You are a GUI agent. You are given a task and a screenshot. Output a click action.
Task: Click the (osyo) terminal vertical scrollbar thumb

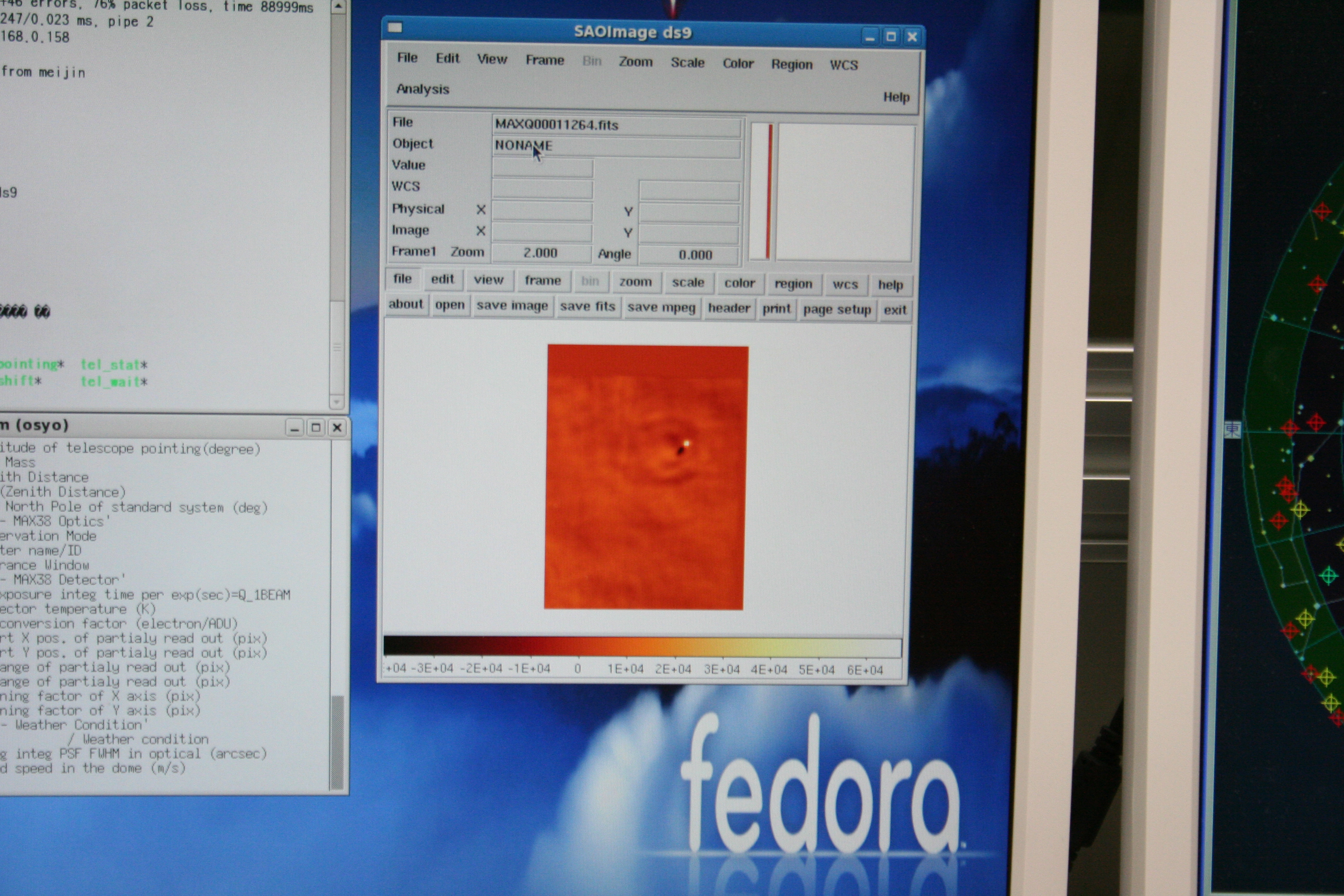[338, 742]
